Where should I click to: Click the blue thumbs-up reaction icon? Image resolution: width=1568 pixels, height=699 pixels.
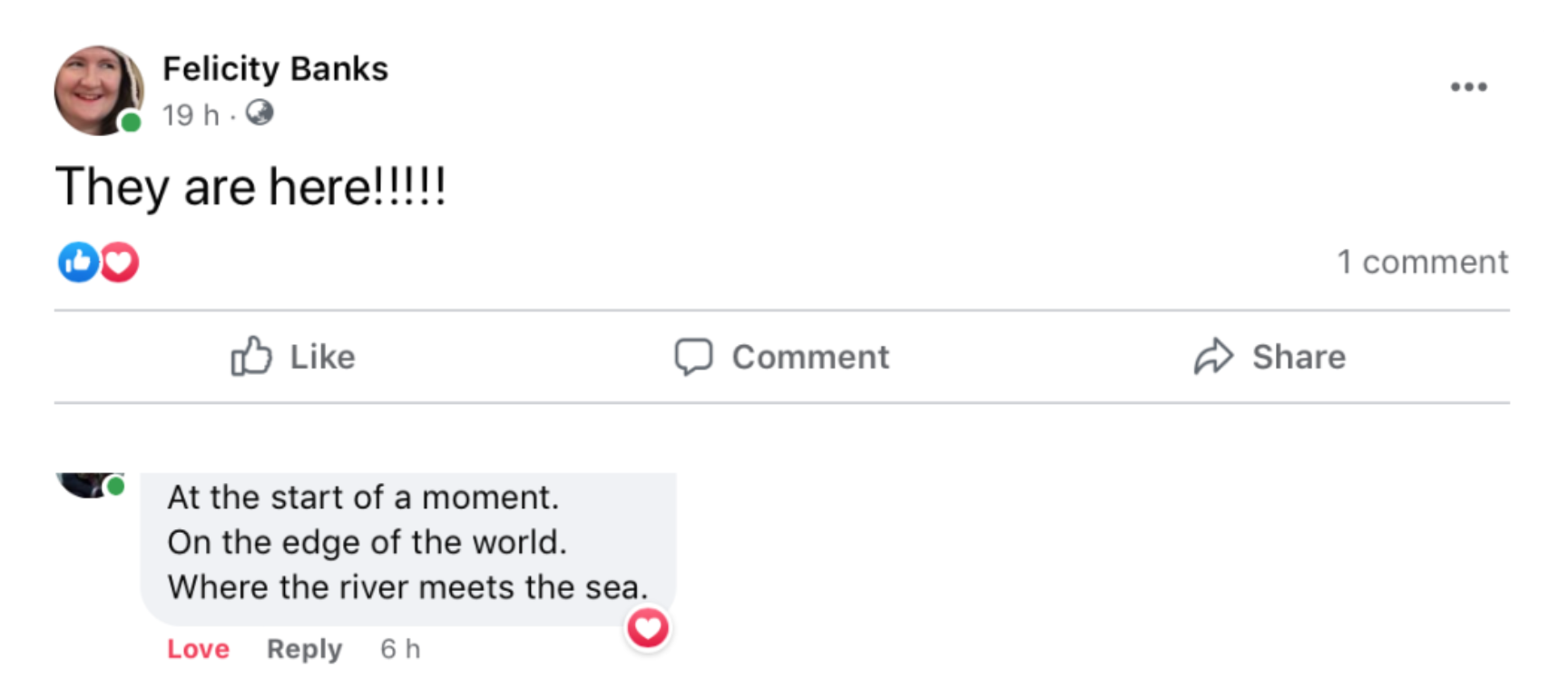tap(78, 262)
